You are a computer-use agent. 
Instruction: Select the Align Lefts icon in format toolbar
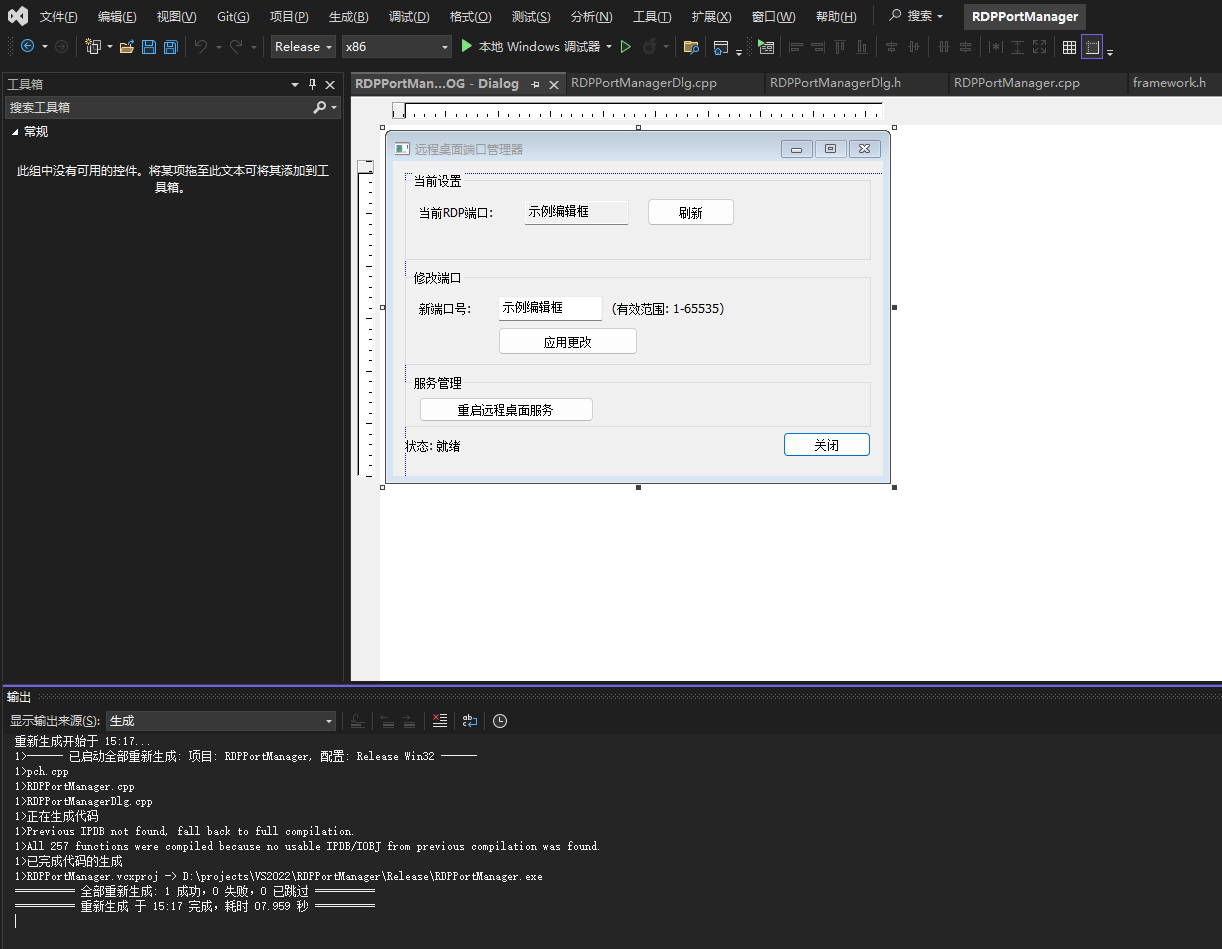click(x=795, y=47)
